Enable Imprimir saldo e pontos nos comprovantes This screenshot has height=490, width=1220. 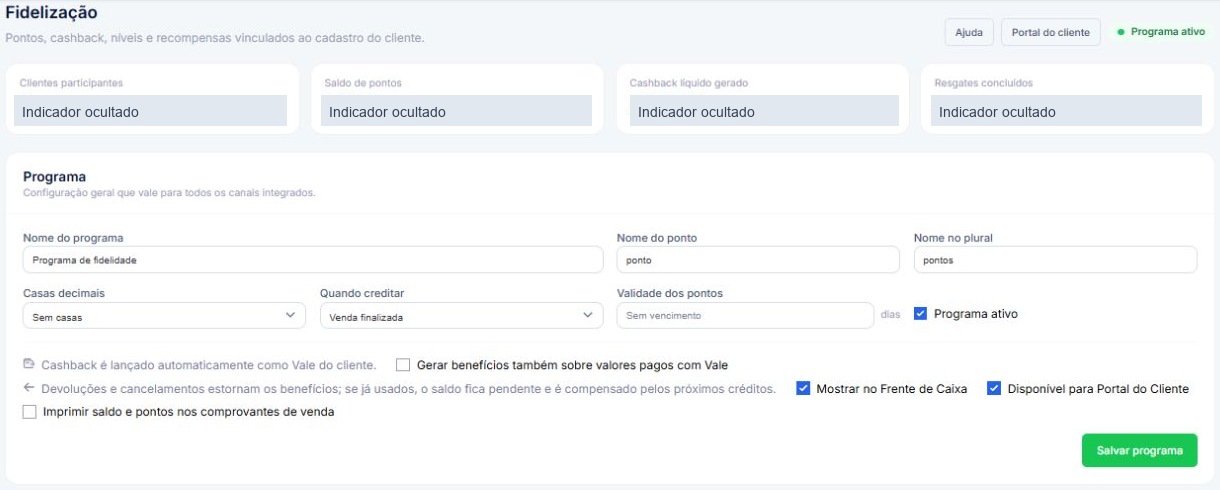(29, 412)
